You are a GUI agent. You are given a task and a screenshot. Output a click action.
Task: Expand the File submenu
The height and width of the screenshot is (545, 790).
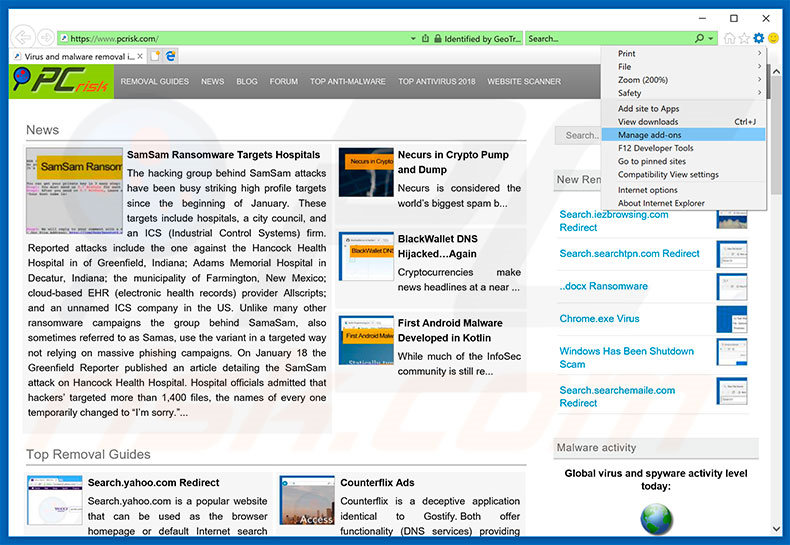coord(684,66)
